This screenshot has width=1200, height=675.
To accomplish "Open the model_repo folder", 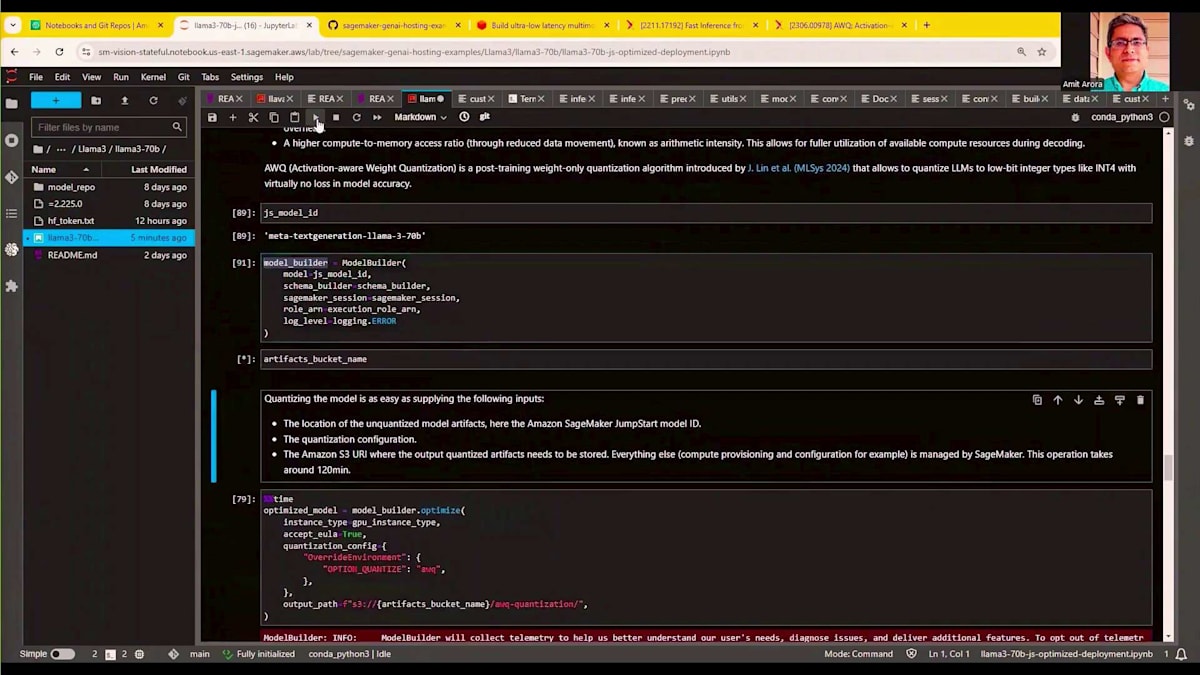I will click(x=109, y=187).
